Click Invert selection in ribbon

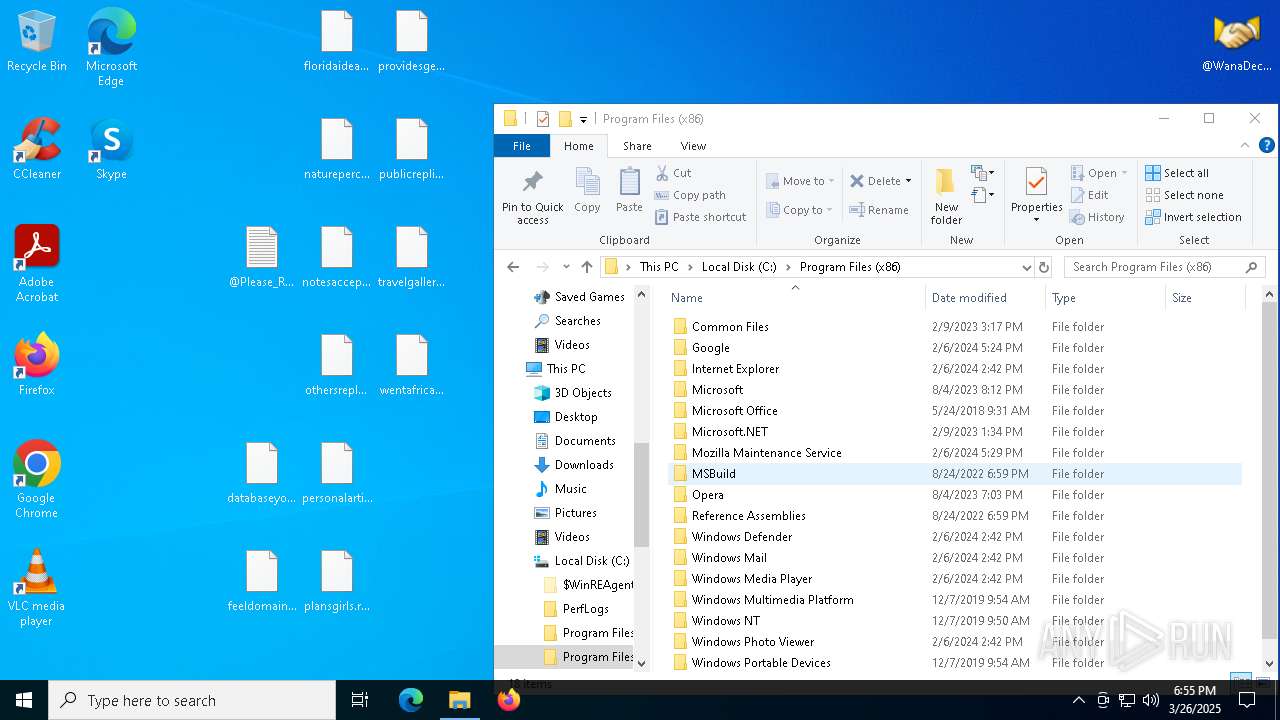1193,217
